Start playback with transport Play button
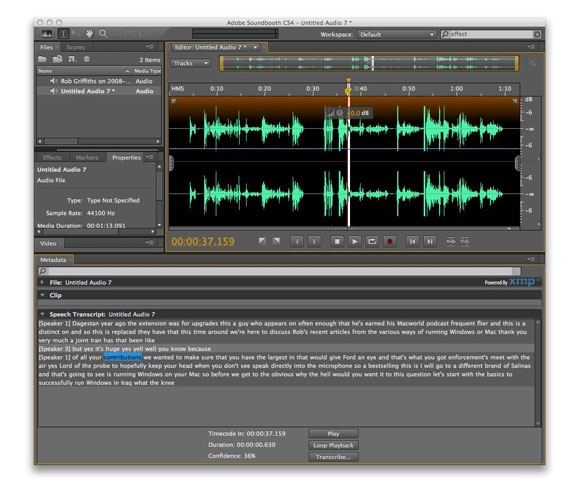This screenshot has width=586, height=494. pyautogui.click(x=354, y=241)
